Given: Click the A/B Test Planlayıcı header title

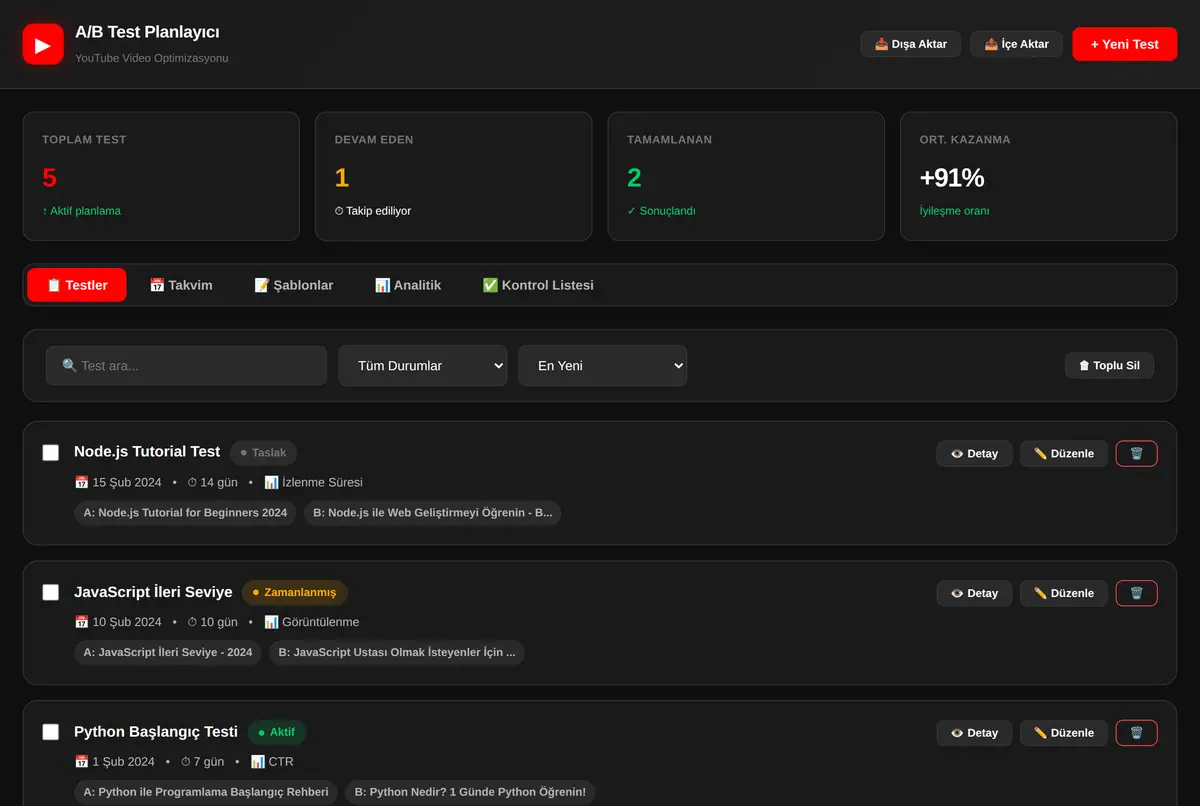Looking at the screenshot, I should coord(147,33).
